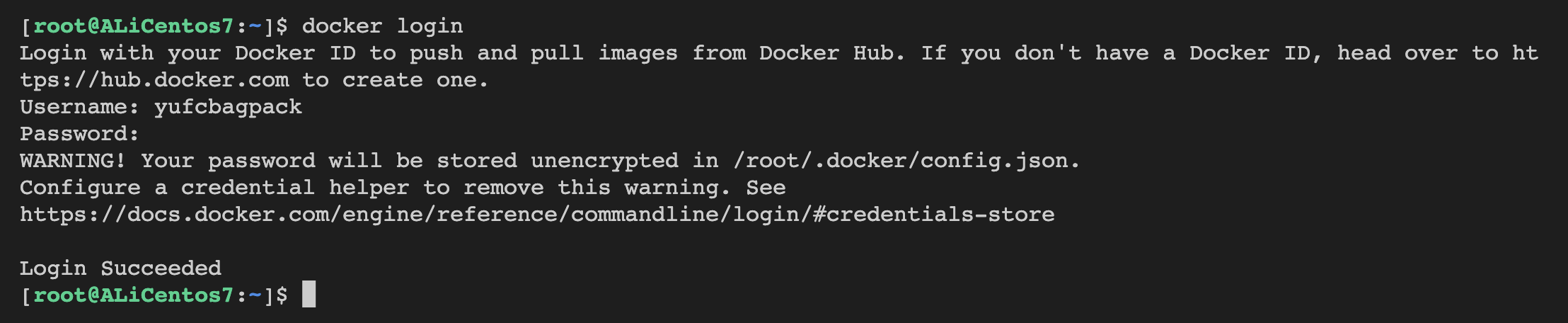Screen dimensions: 1568x323
Task: Click the /root/.docker/config.json file path
Action: click(906, 161)
